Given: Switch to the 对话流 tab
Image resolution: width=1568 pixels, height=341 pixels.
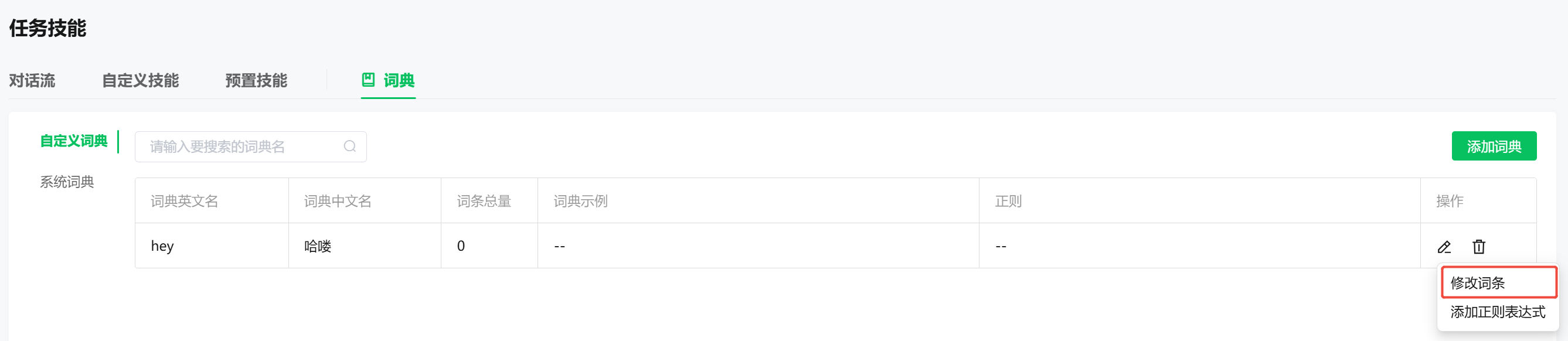Looking at the screenshot, I should 30,80.
